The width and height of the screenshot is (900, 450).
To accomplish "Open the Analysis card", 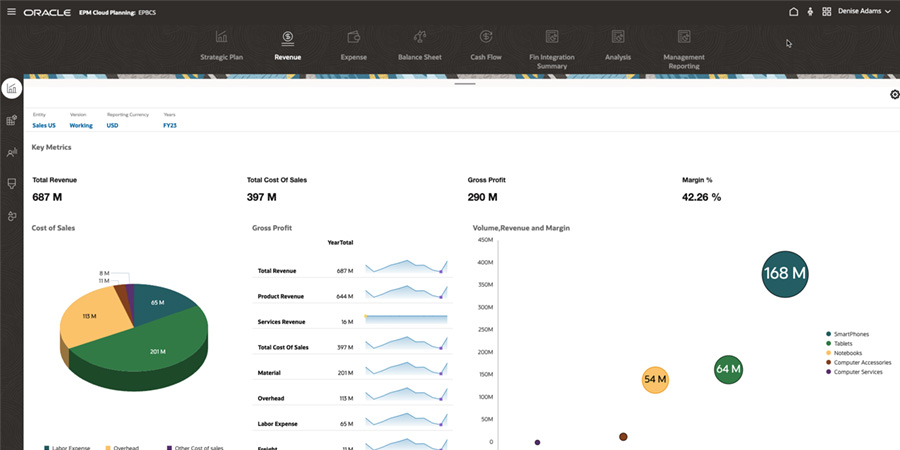I will pos(618,46).
